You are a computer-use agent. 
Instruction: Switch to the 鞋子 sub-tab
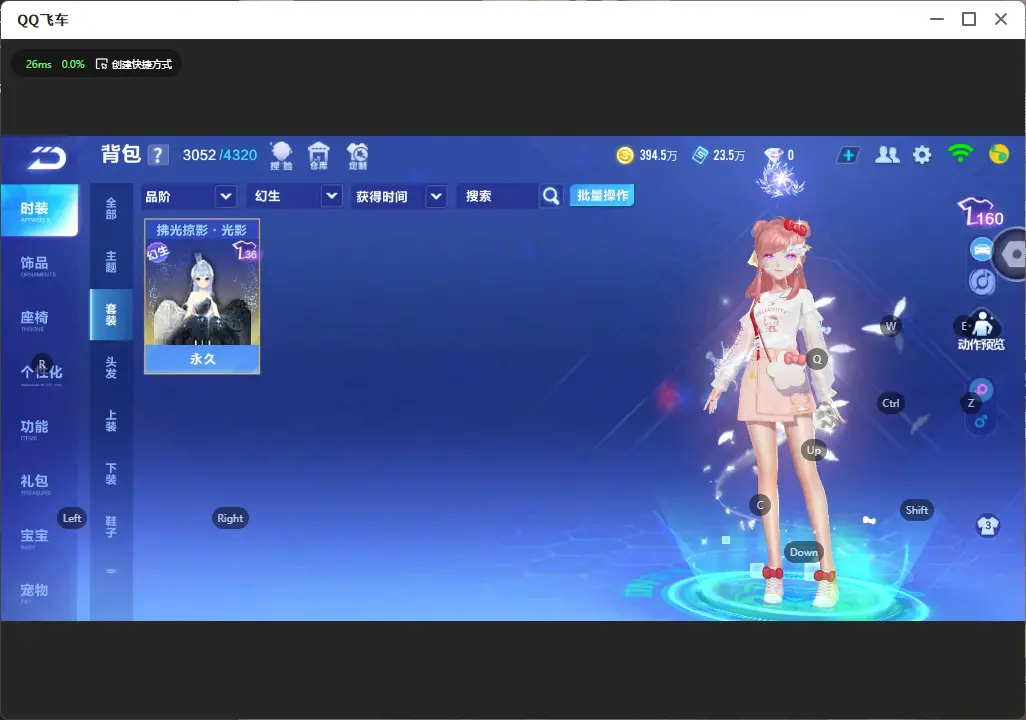[111, 527]
